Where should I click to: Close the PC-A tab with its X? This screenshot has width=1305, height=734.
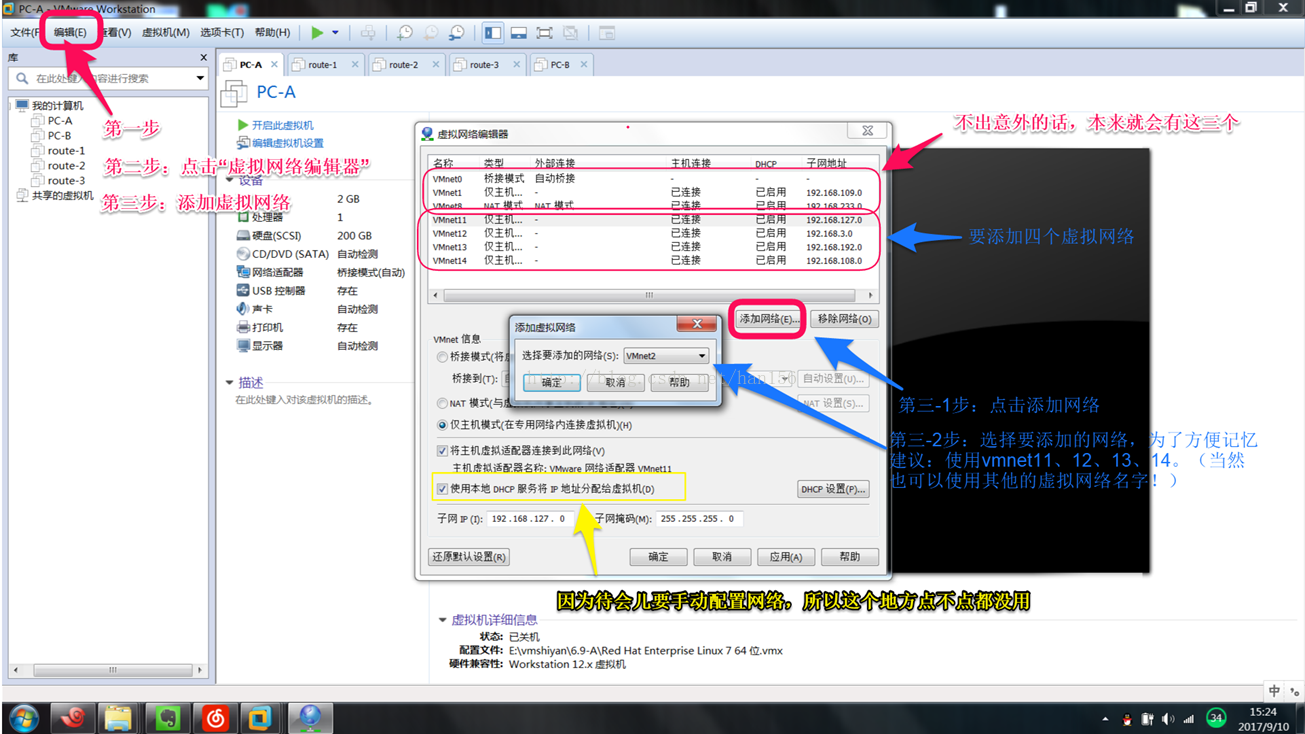[x=274, y=64]
